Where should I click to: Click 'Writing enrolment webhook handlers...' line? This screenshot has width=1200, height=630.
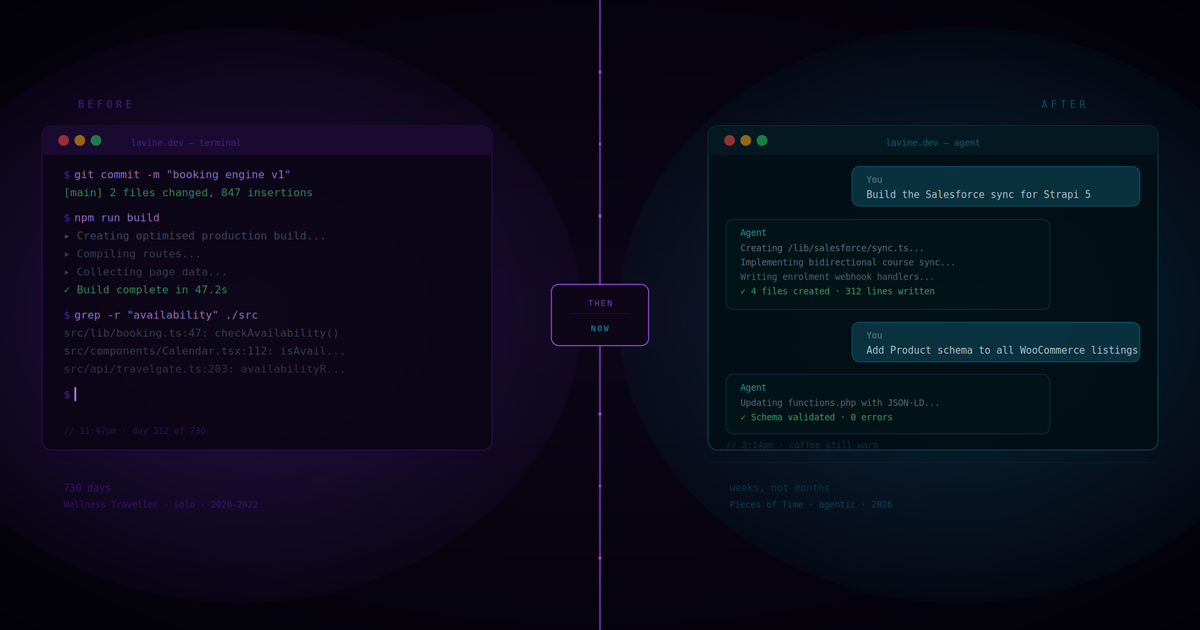click(x=838, y=277)
